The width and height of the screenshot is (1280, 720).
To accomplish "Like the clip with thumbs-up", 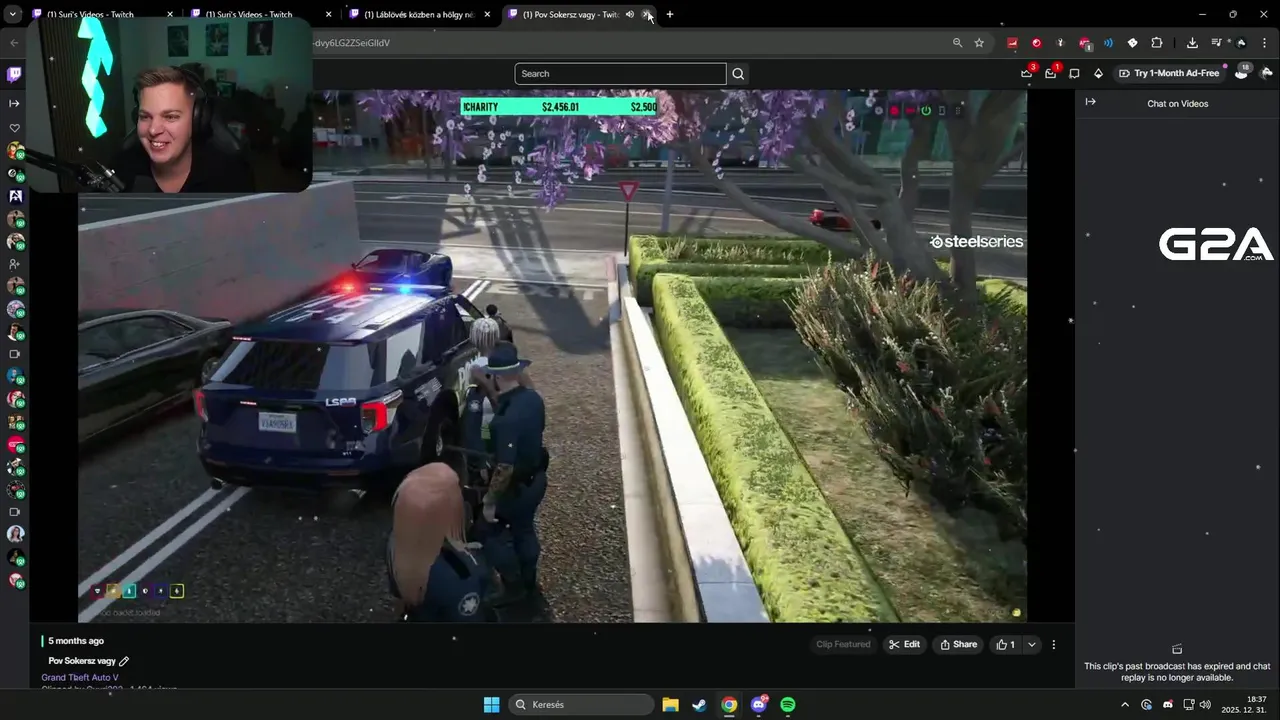I will [x=1005, y=644].
